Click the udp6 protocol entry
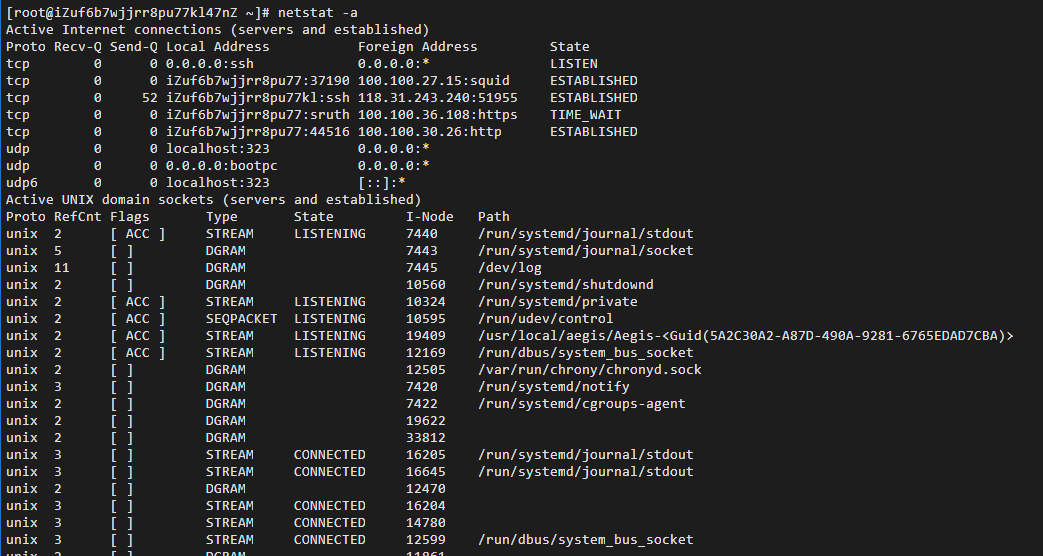Viewport: 1043px width, 556px height. click(22, 182)
